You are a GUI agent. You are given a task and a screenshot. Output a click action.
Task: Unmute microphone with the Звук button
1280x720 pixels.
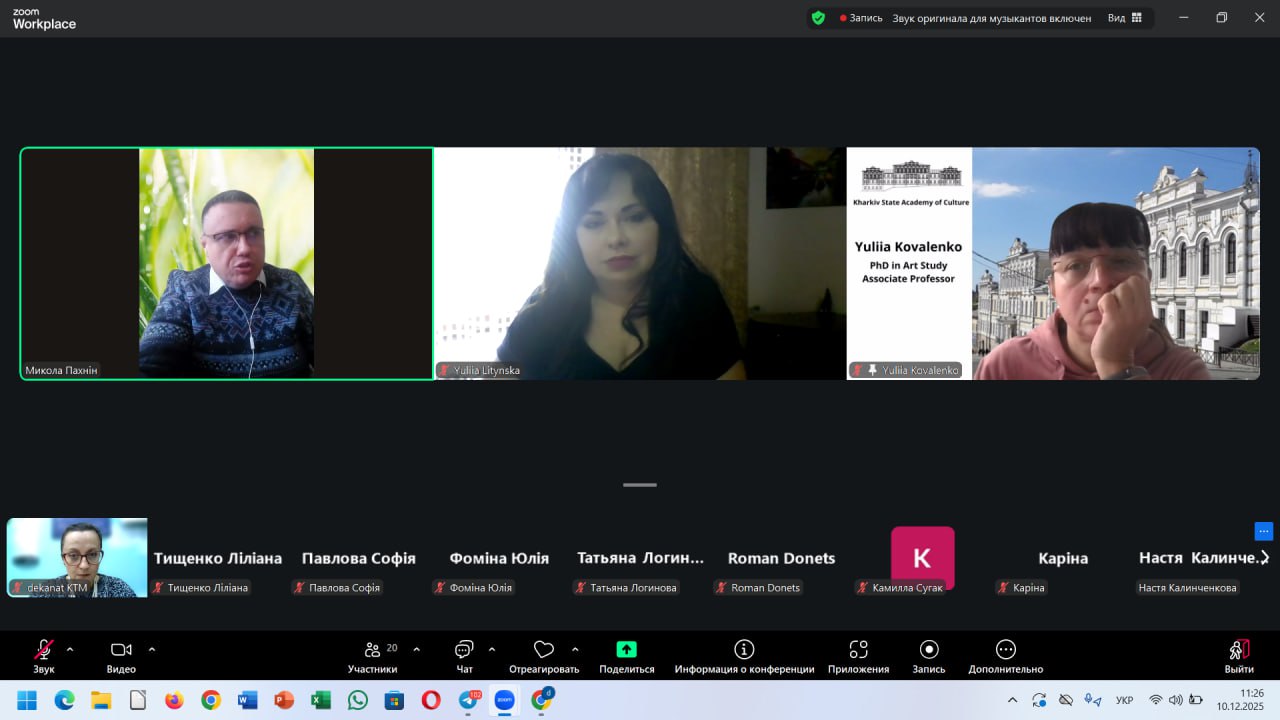43,650
